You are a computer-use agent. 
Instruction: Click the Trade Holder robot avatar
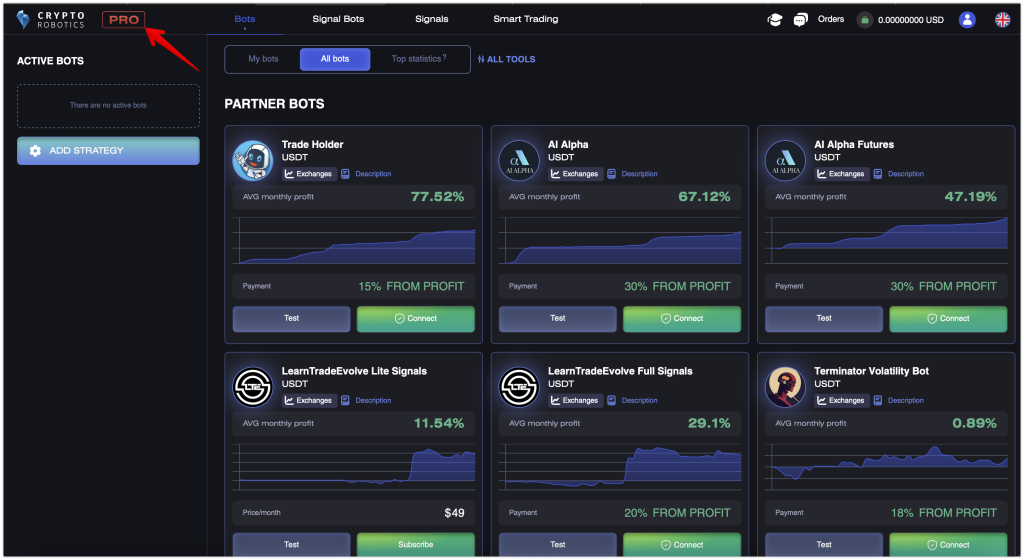(x=253, y=160)
